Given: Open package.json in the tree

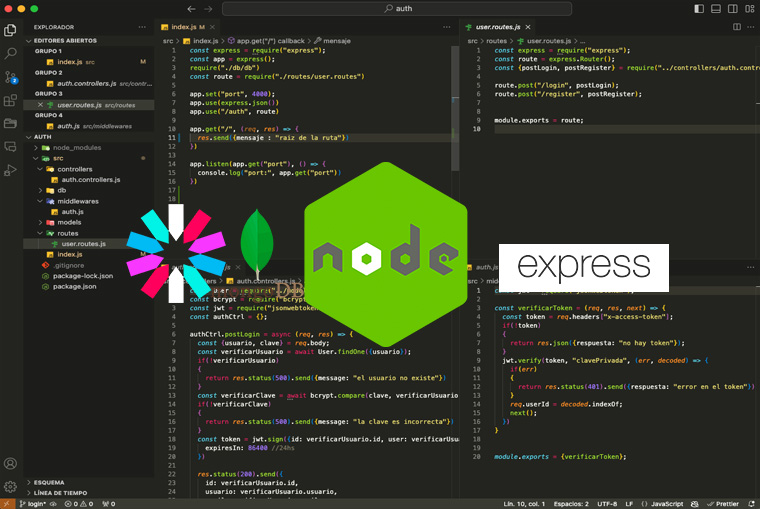Looking at the screenshot, I should (x=74, y=286).
